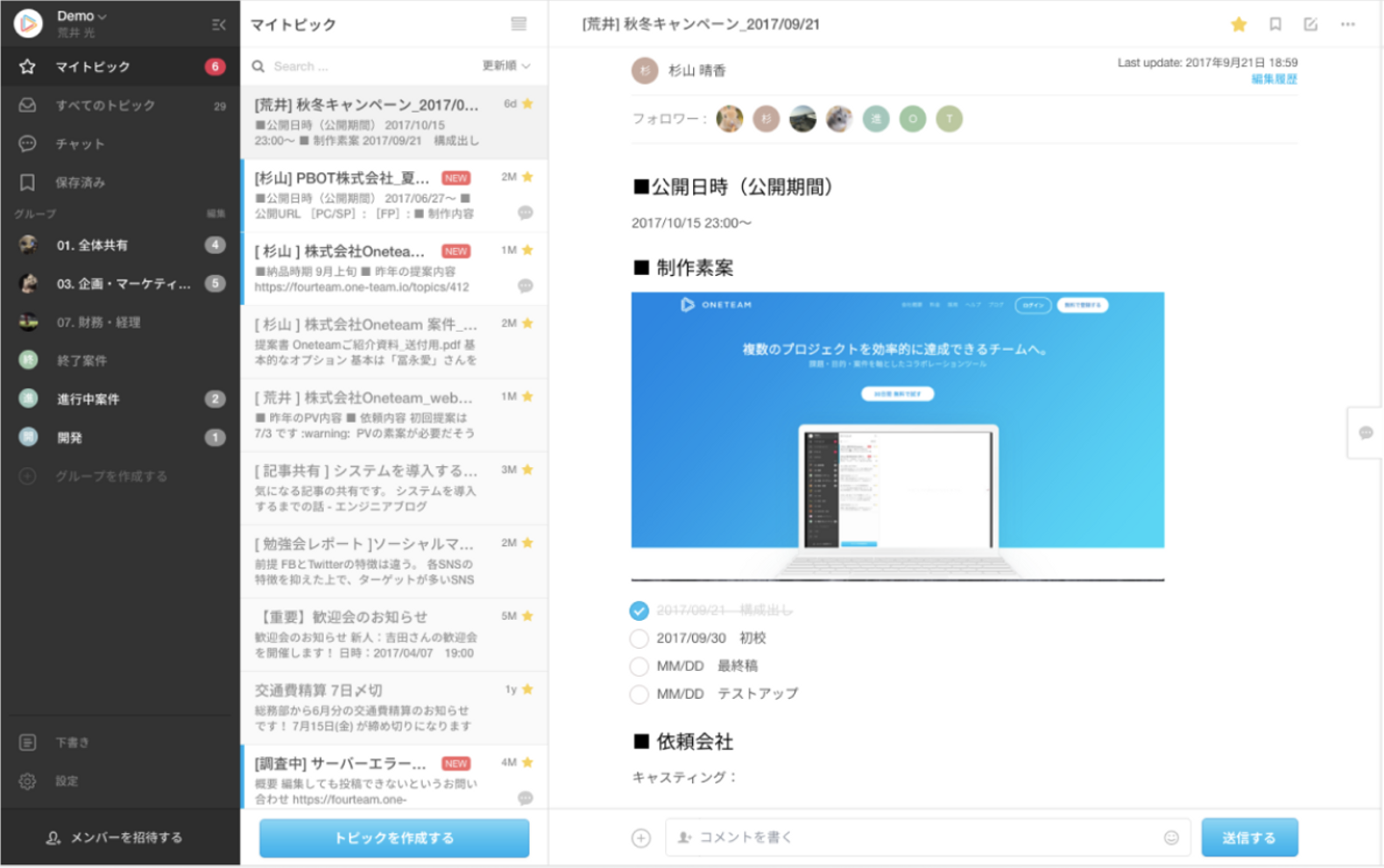Image resolution: width=1384 pixels, height=868 pixels.
Task: Open topic [ 勉強会レポート ]ソーシャルマ...
Action: 394,561
